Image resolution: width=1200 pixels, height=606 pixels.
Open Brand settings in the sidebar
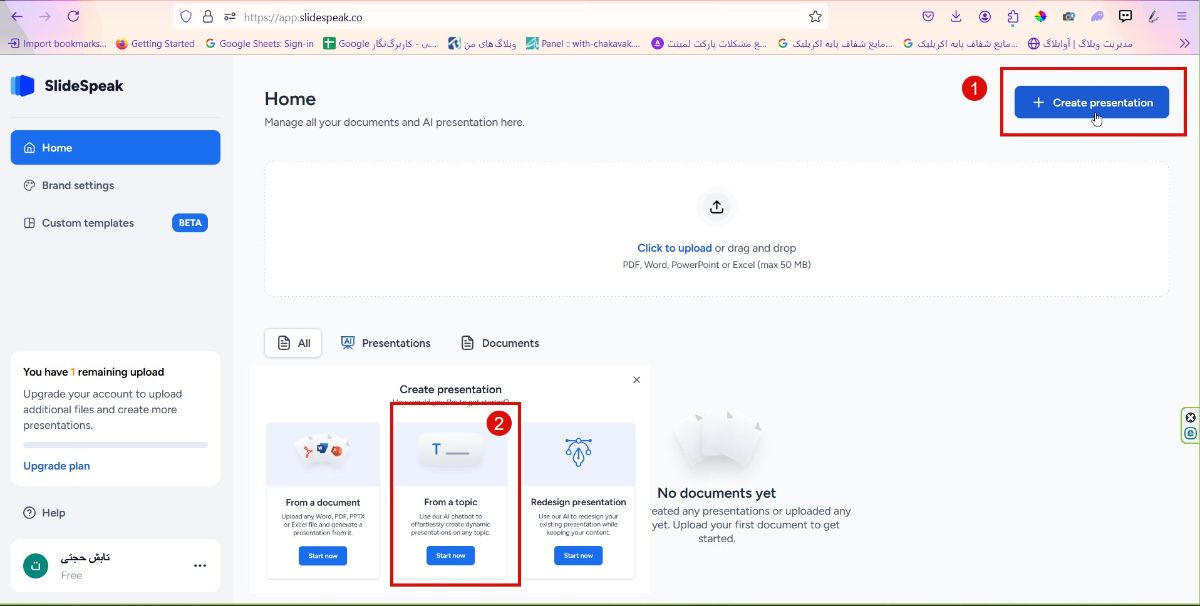78,185
